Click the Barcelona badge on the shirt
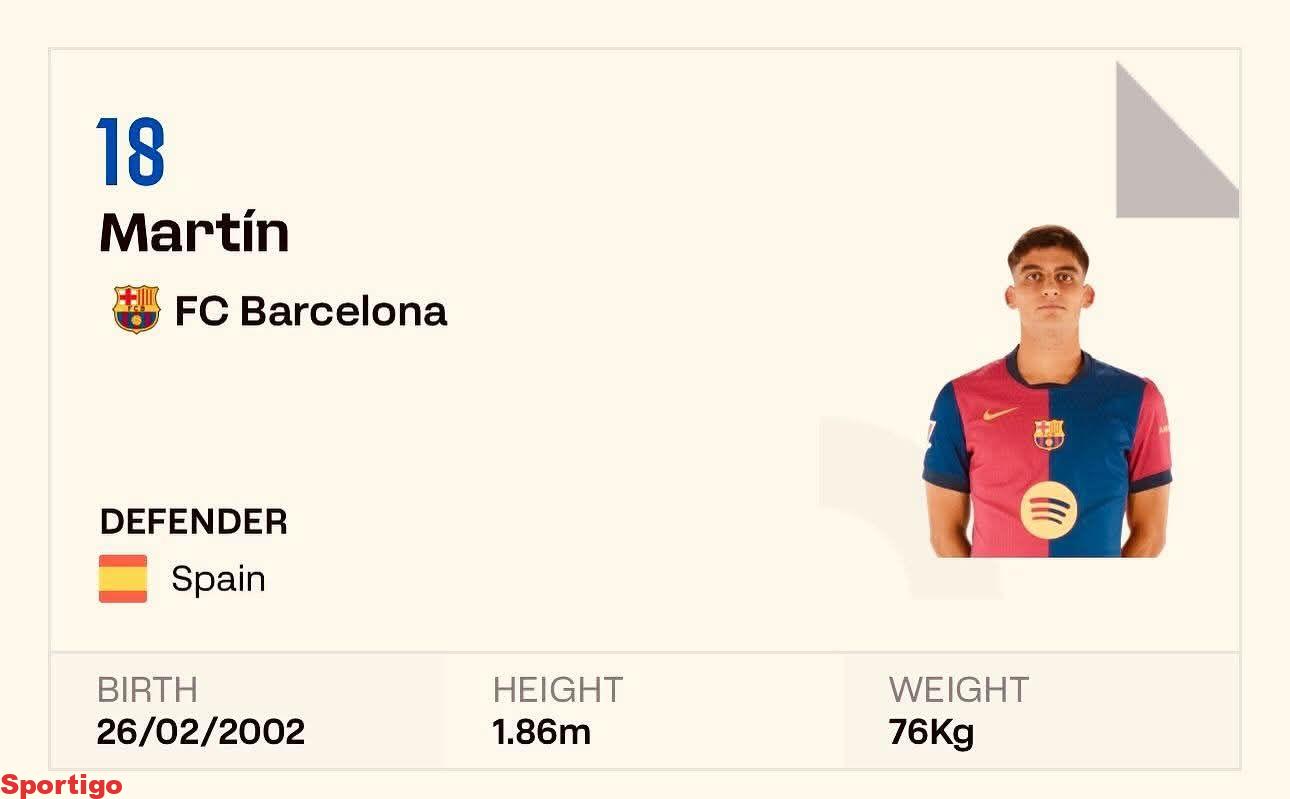 (x=1049, y=434)
